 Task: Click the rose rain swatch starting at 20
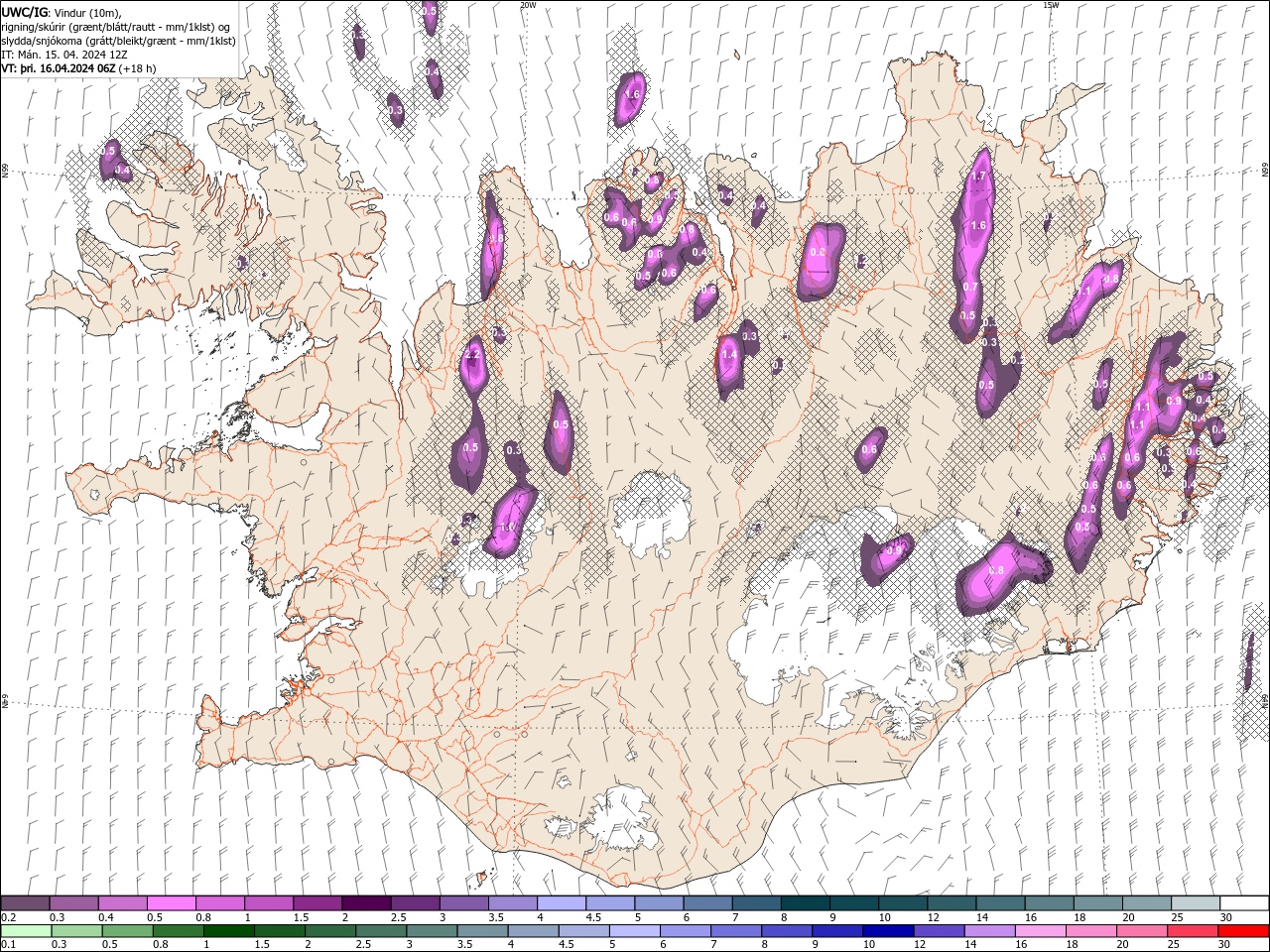coord(1141,931)
